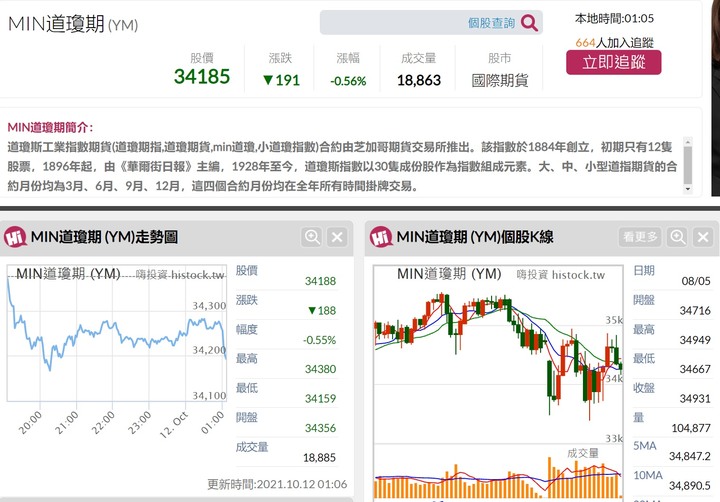The width and height of the screenshot is (720, 502).
Task: Click the 立即追蹤 follow button
Action: pyautogui.click(x=613, y=62)
